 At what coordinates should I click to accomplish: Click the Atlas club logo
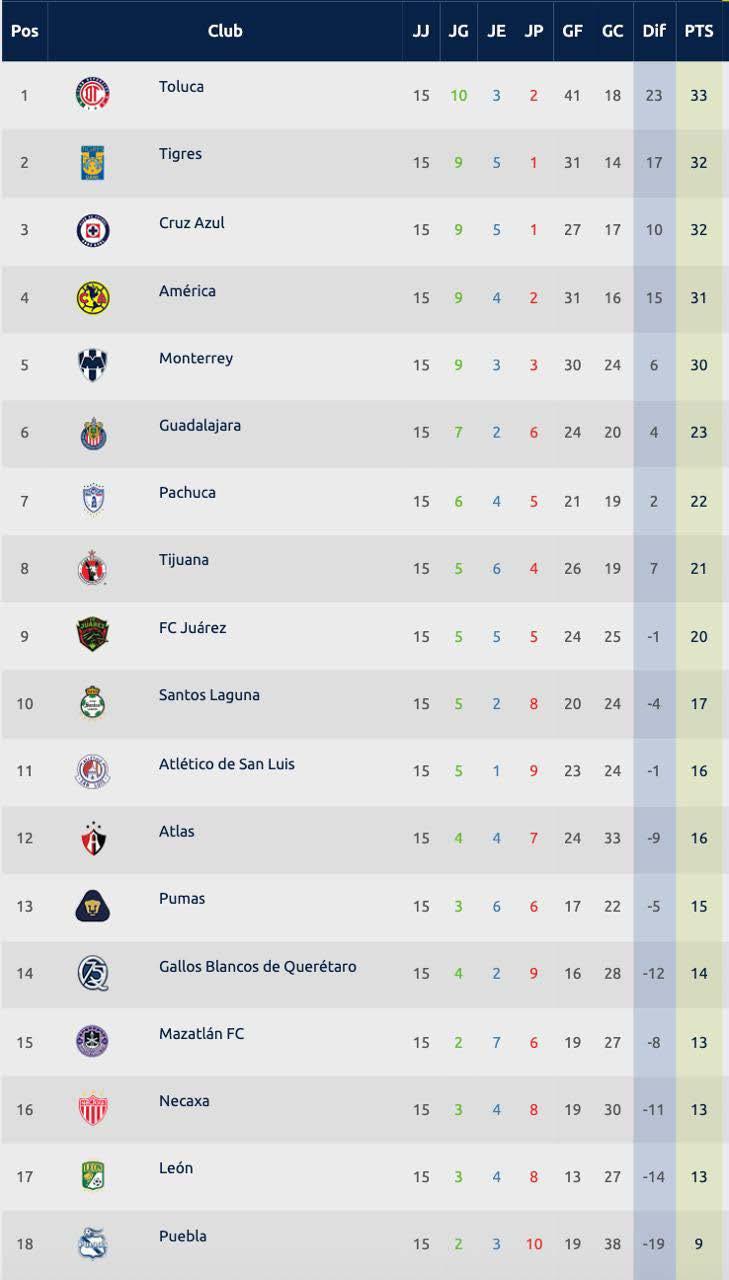tap(93, 838)
